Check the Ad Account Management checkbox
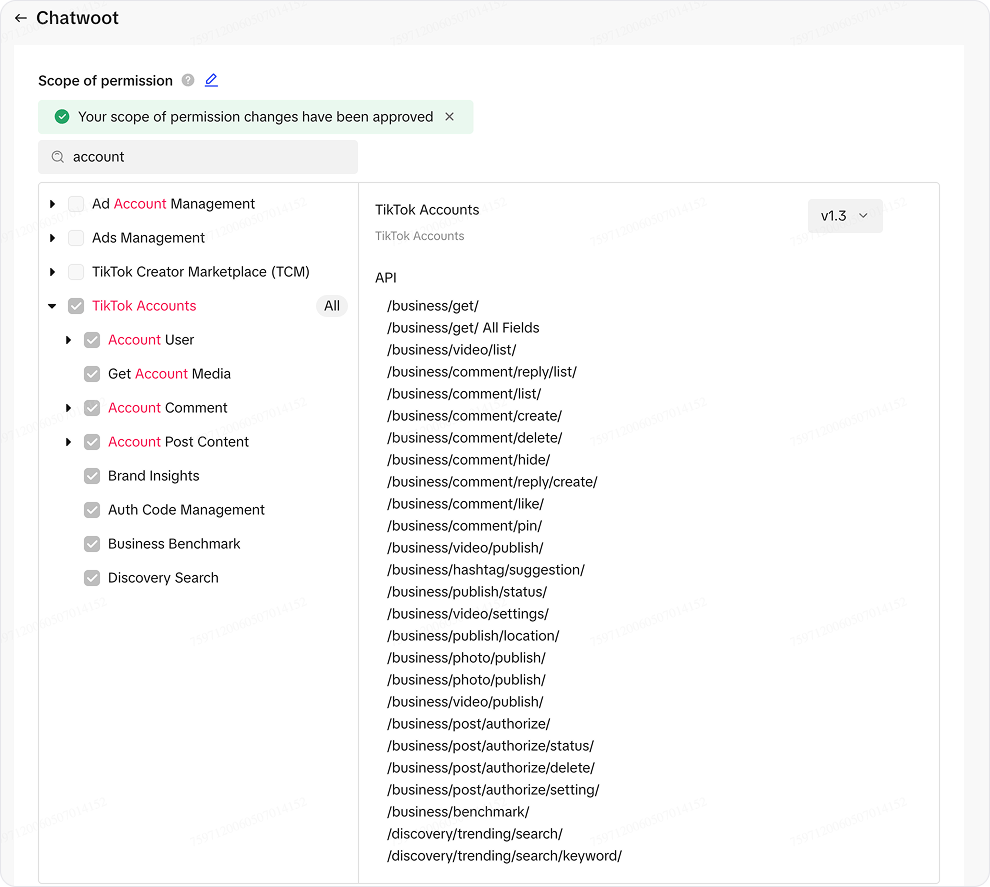990x887 pixels. (x=76, y=204)
